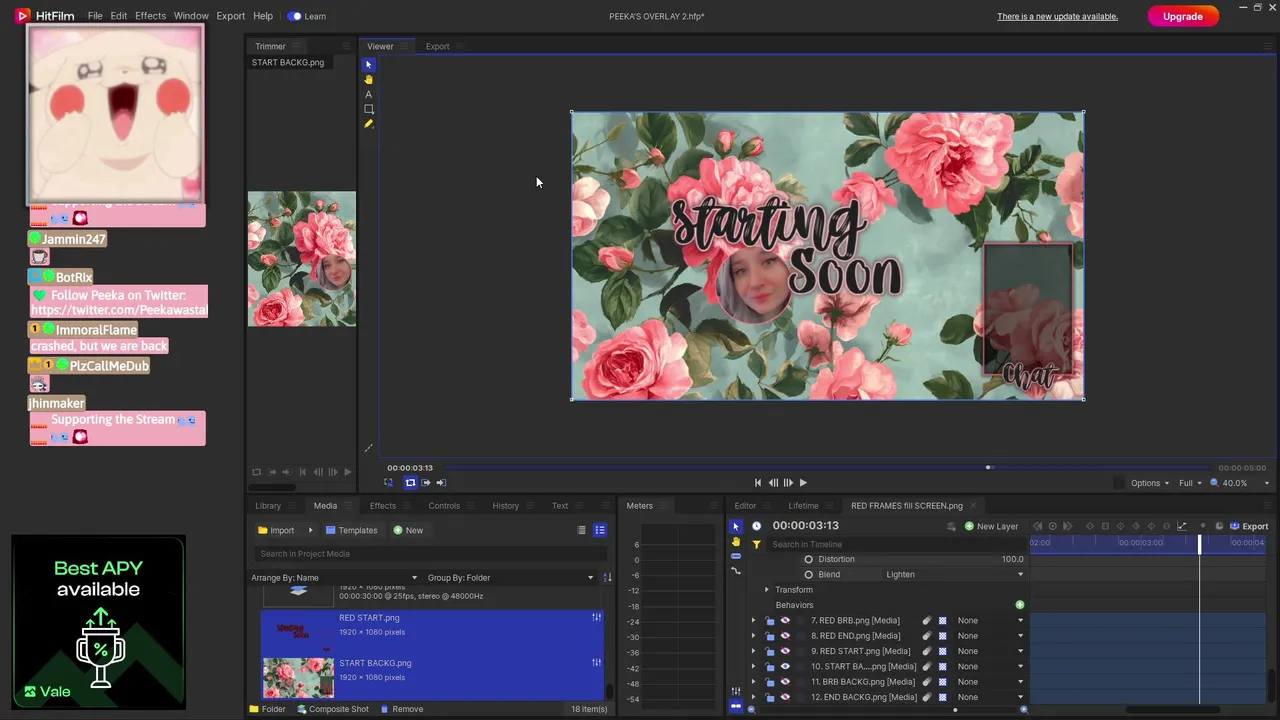The height and width of the screenshot is (720, 1280).
Task: Click Remove in the Media panel footer
Action: pyautogui.click(x=400, y=709)
